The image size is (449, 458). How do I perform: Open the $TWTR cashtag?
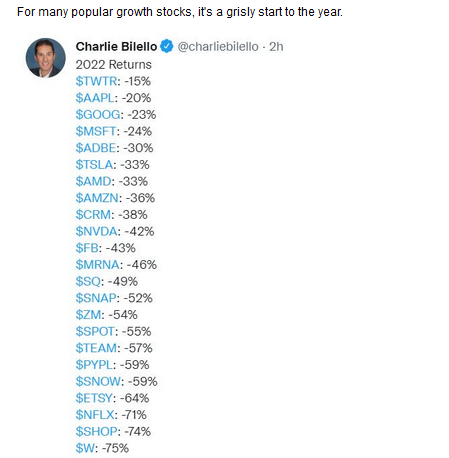(97, 81)
